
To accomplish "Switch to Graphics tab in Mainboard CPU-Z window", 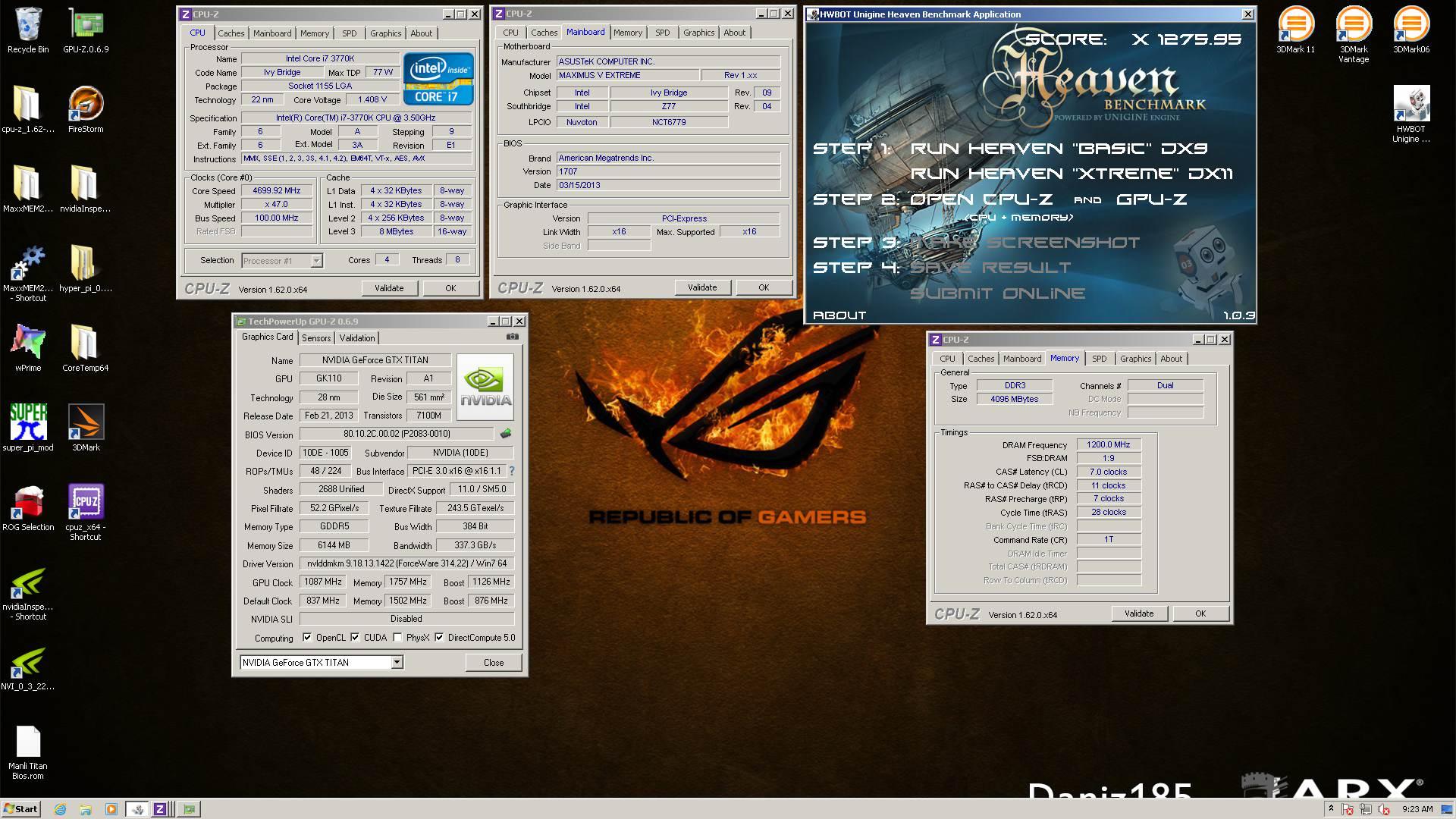I will [x=698, y=33].
